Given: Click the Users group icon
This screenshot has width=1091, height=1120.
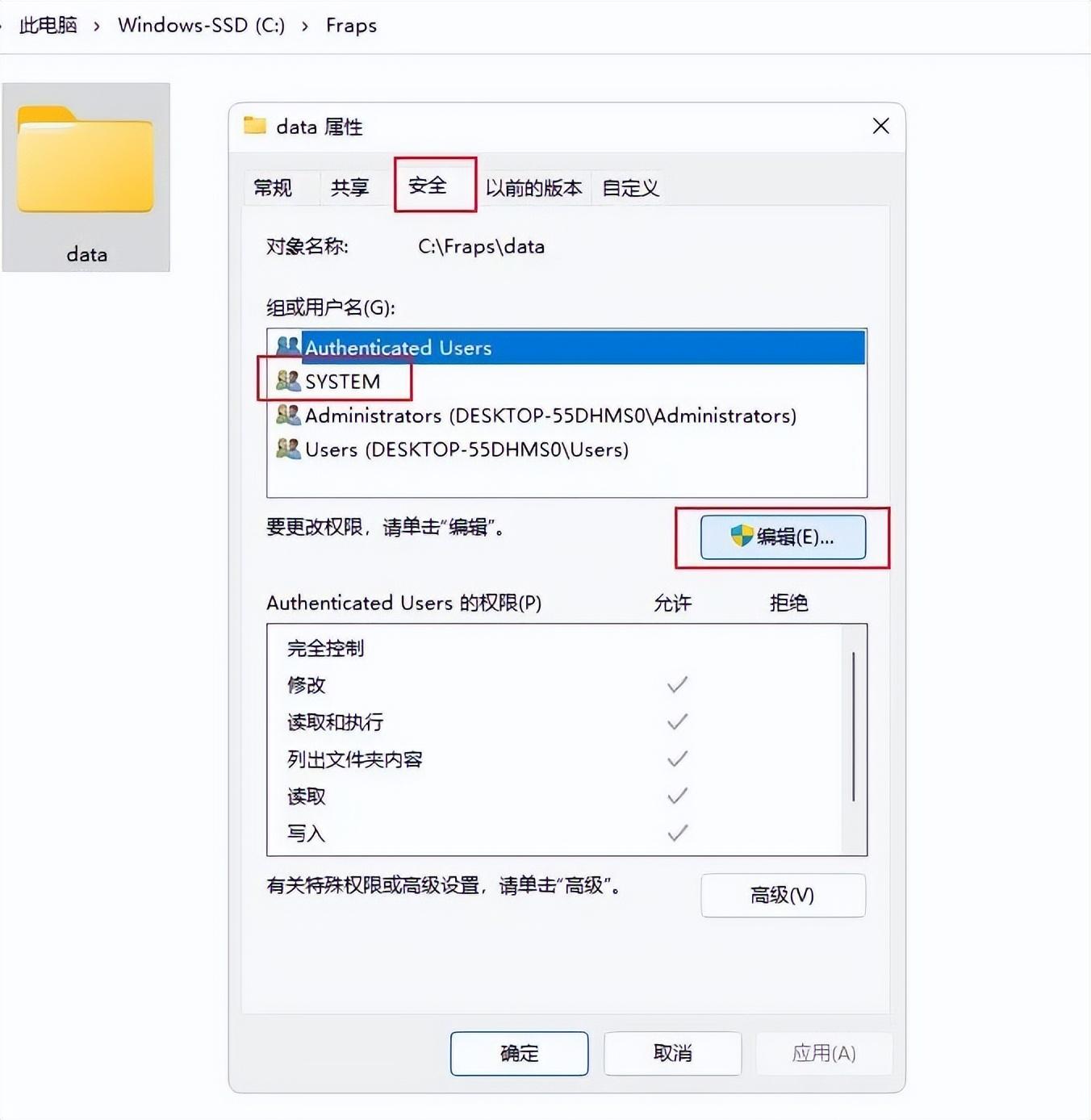Looking at the screenshot, I should click(288, 449).
